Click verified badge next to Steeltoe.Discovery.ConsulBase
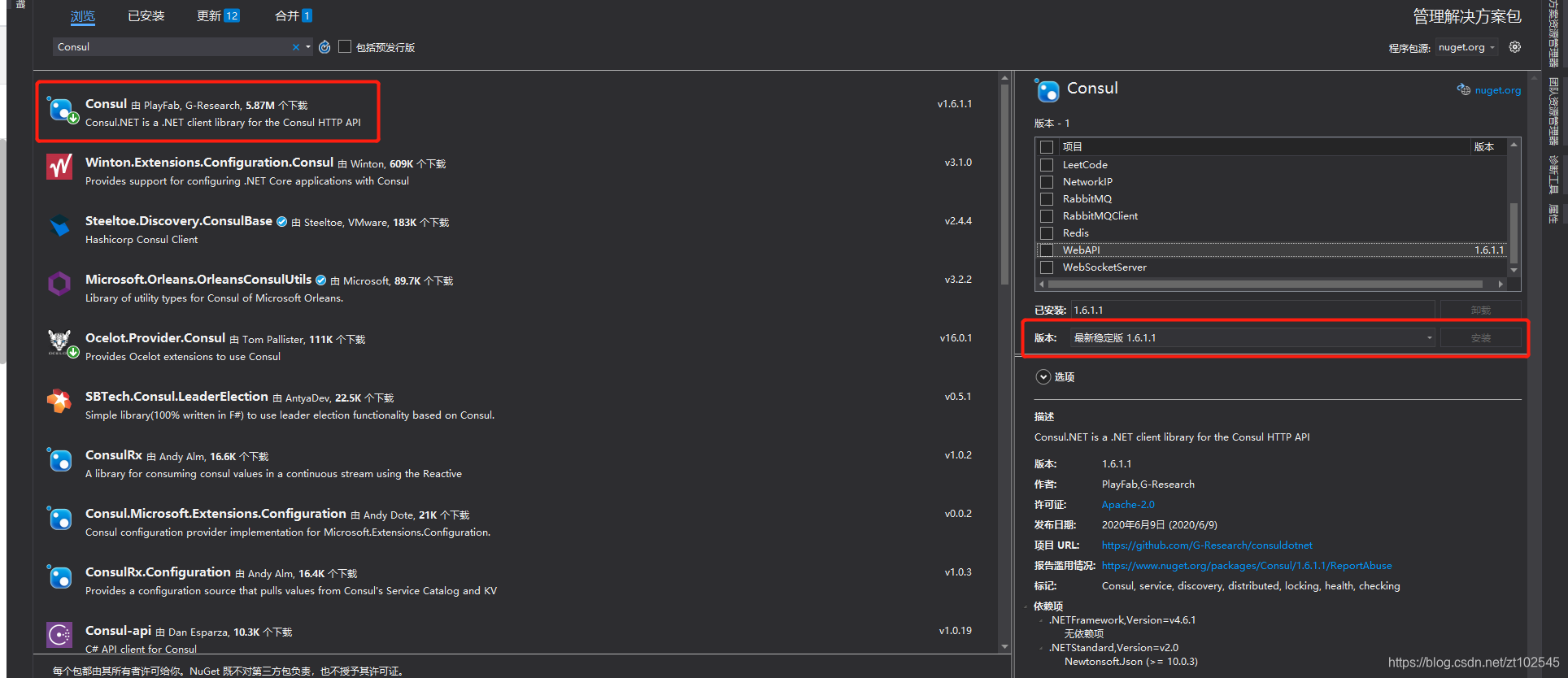1568x678 pixels. 281,221
